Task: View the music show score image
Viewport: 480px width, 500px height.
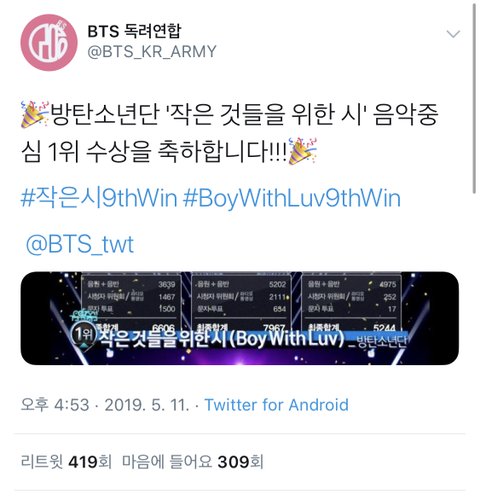Action: 240,318
